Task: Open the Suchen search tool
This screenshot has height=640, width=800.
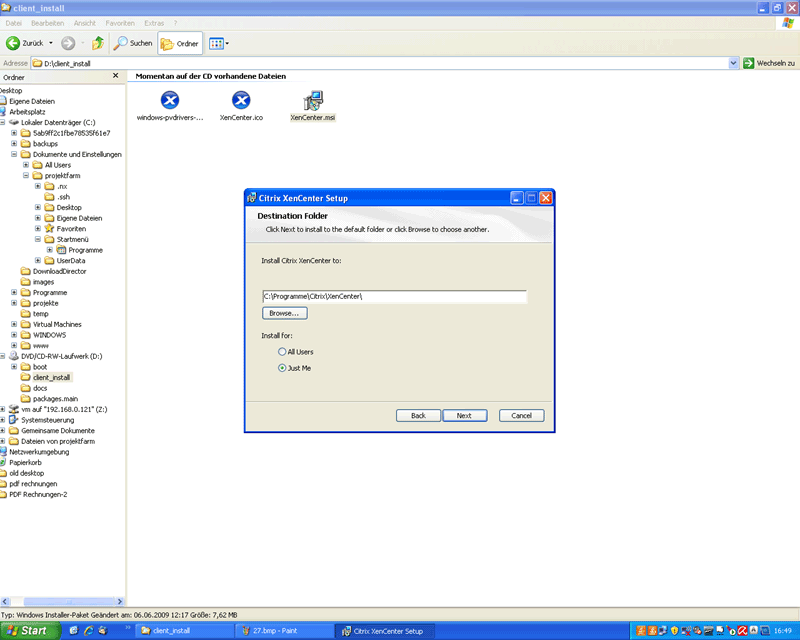Action: 133,43
